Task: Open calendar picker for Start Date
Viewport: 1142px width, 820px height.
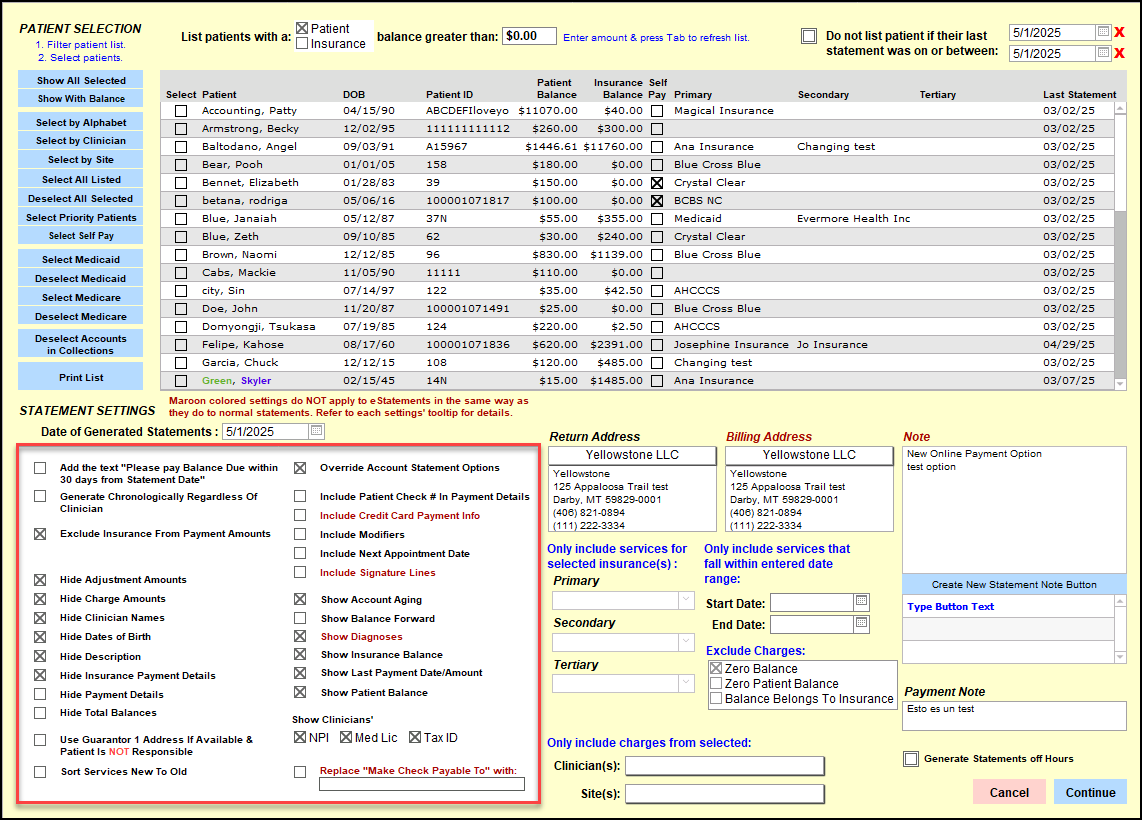Action: point(861,601)
